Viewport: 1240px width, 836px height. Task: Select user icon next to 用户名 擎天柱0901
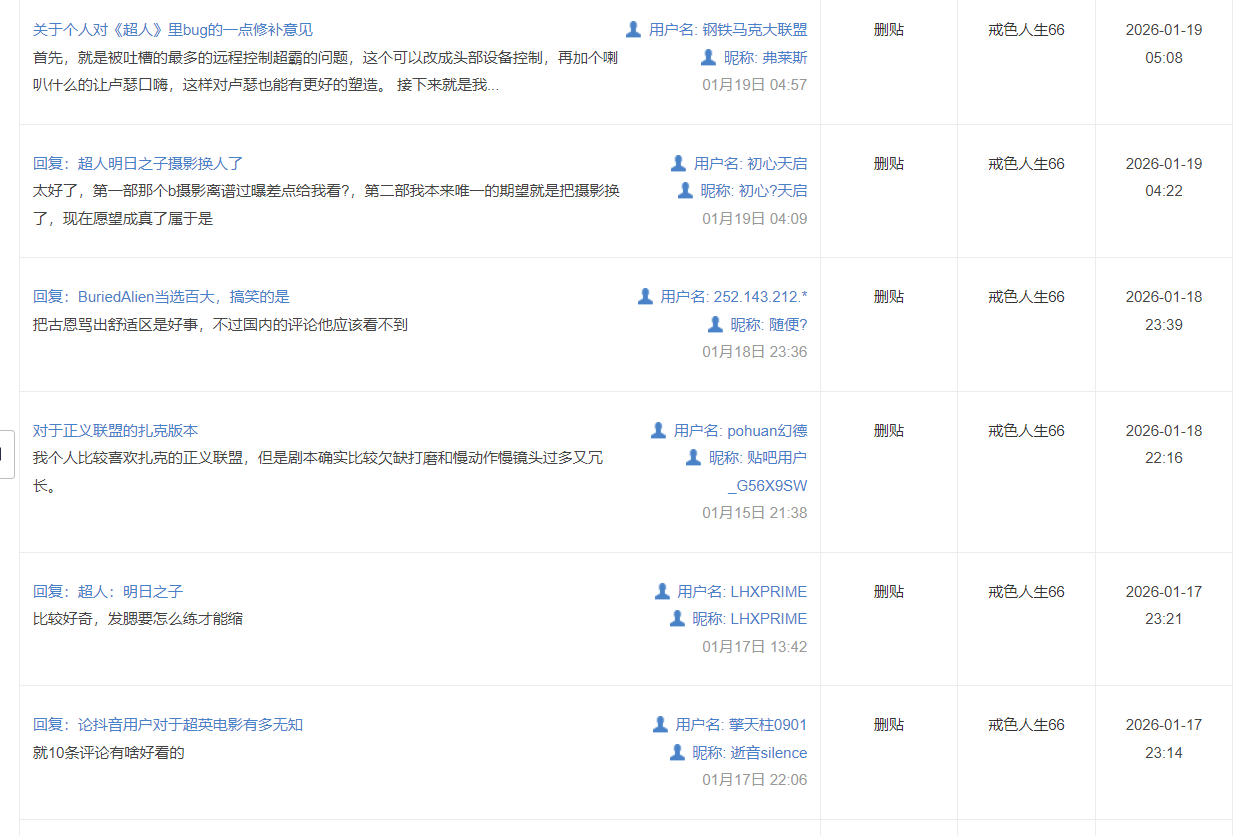coord(660,724)
